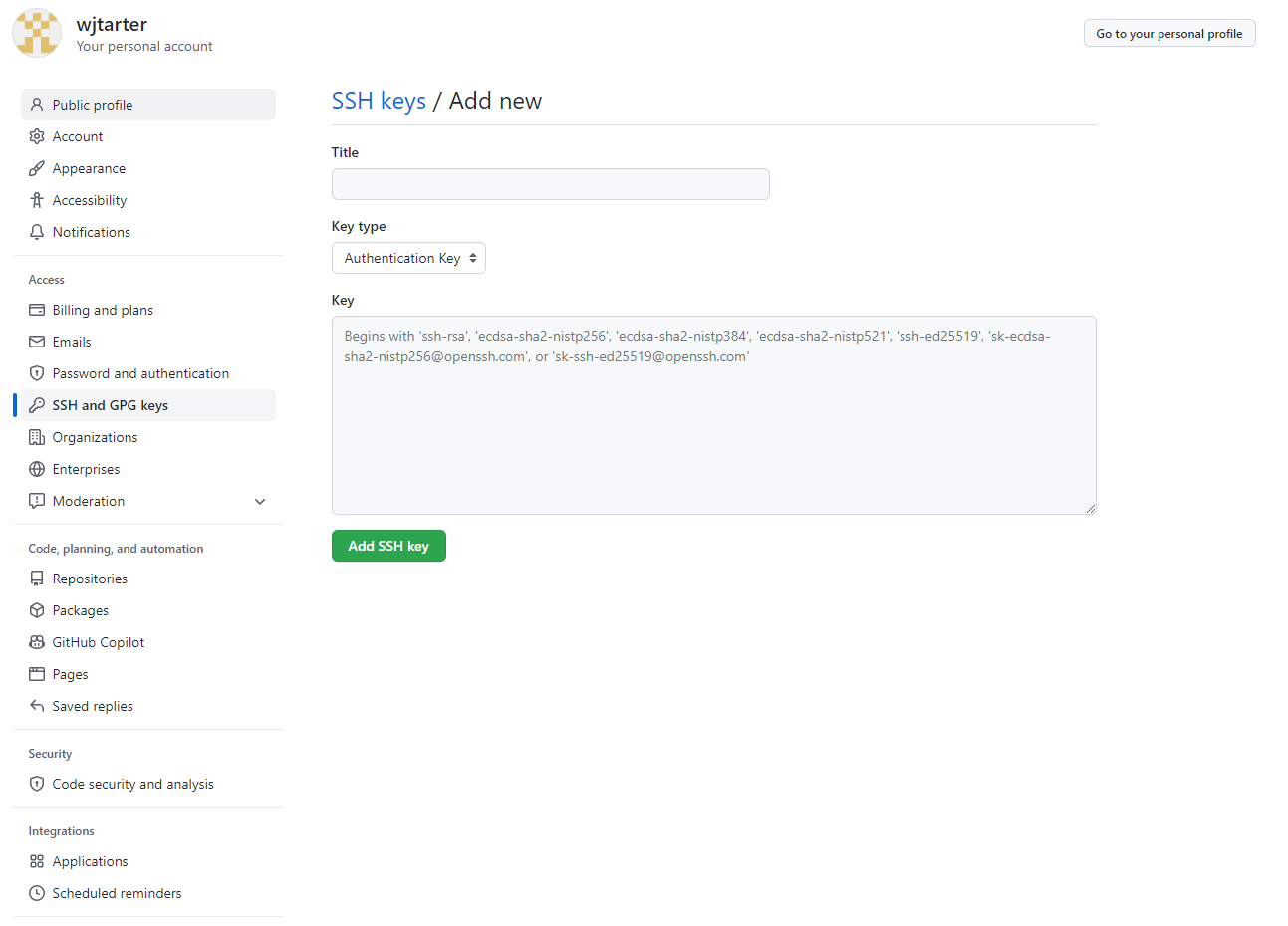Click the Password shield lock icon
Screen dimensions: 1288x926
[x=37, y=373]
